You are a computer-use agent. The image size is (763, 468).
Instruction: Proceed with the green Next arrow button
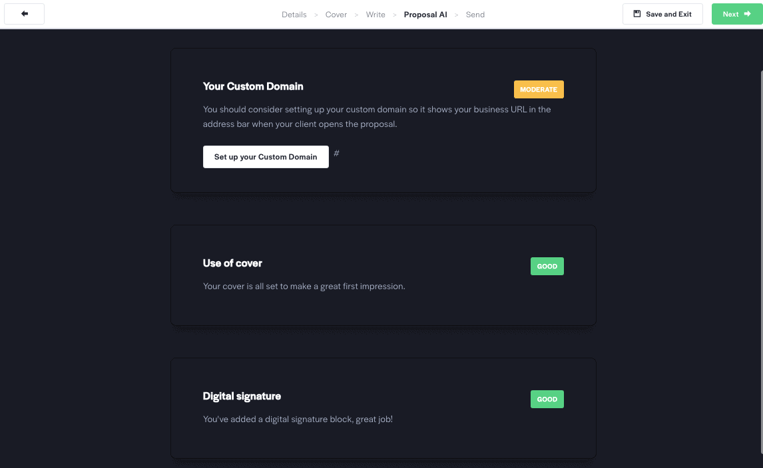click(737, 14)
